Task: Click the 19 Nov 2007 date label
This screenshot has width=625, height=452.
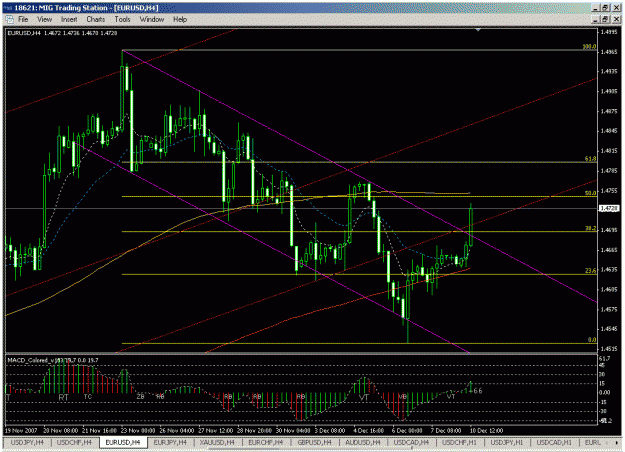Action: 21,430
